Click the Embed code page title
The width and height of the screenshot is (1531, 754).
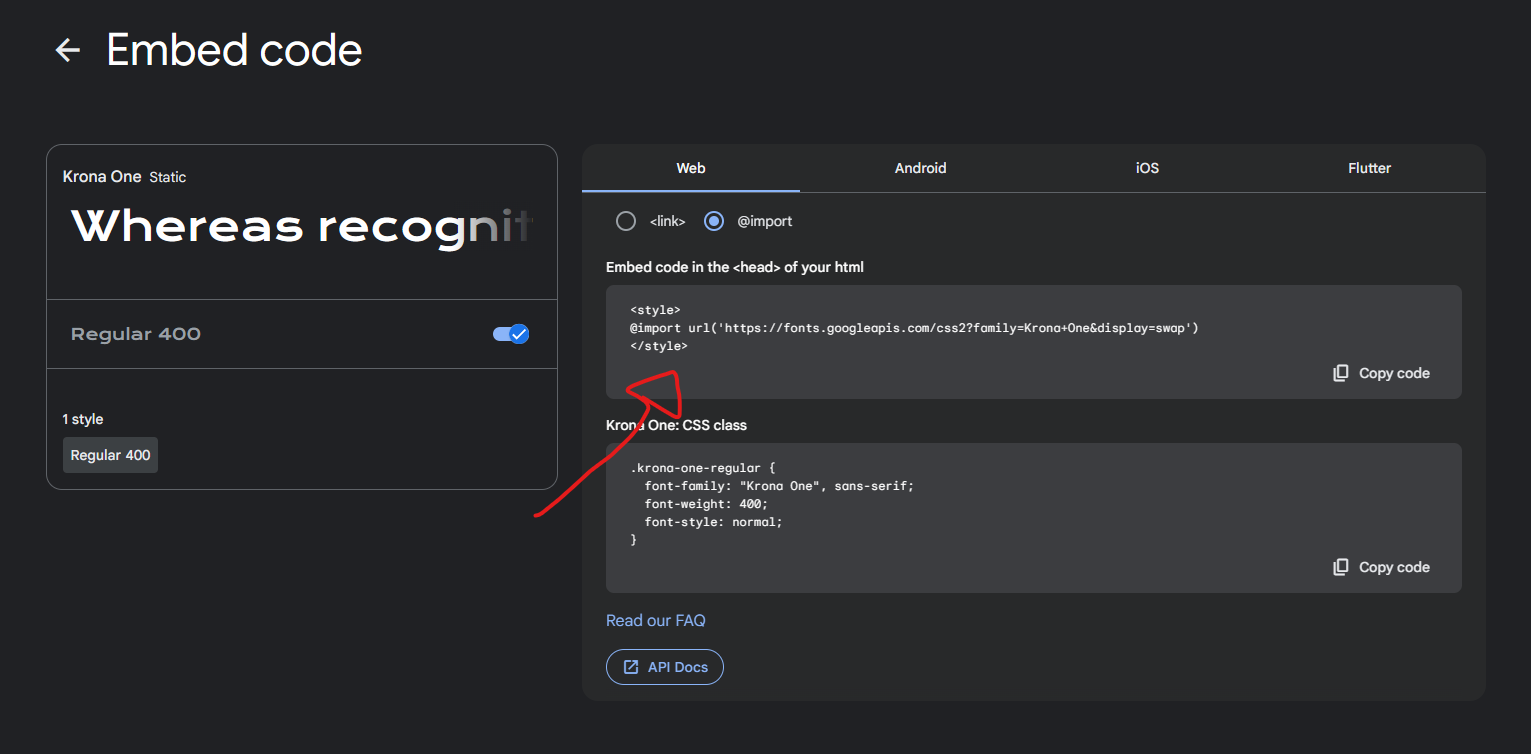pyautogui.click(x=235, y=50)
